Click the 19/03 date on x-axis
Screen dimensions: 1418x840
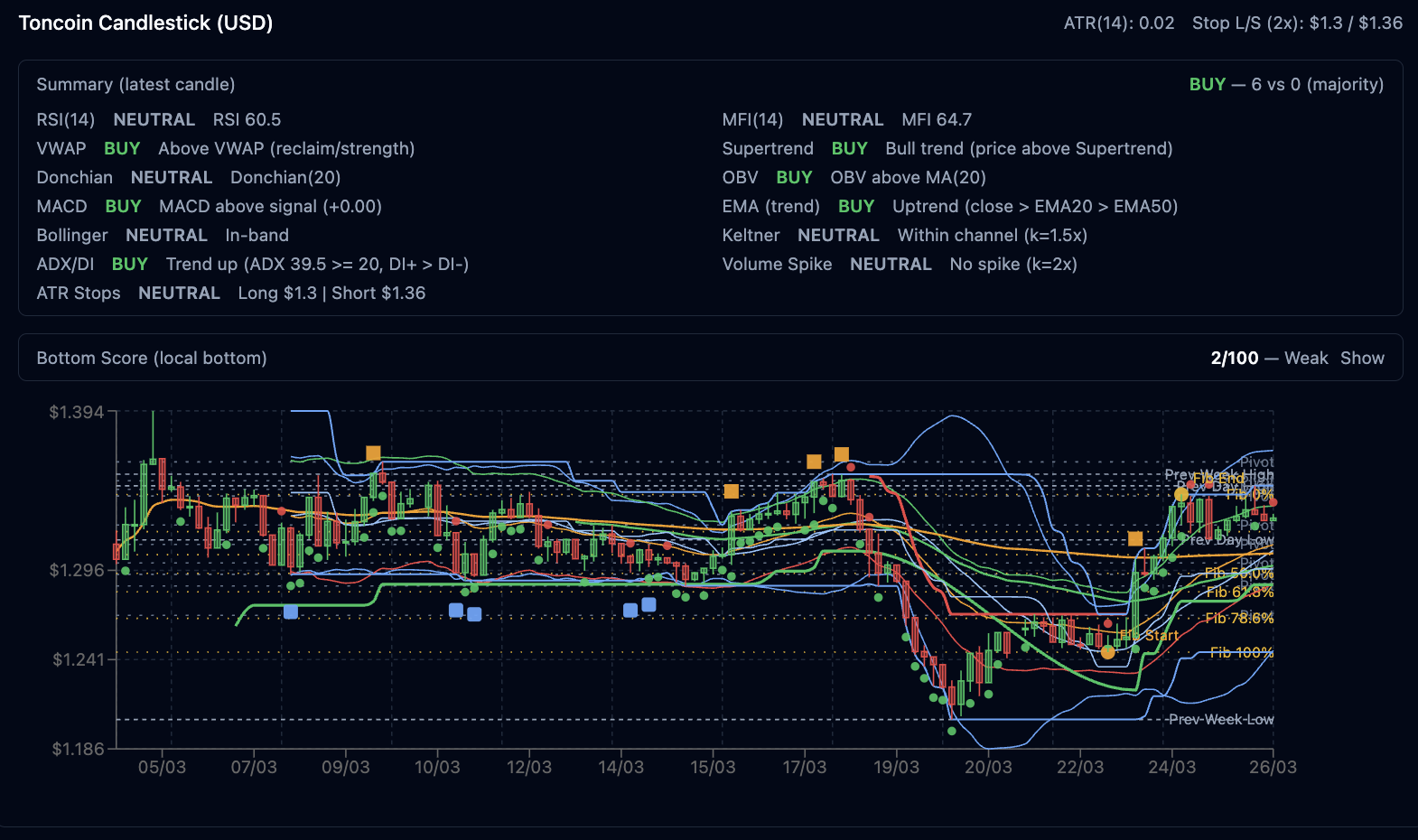click(896, 767)
